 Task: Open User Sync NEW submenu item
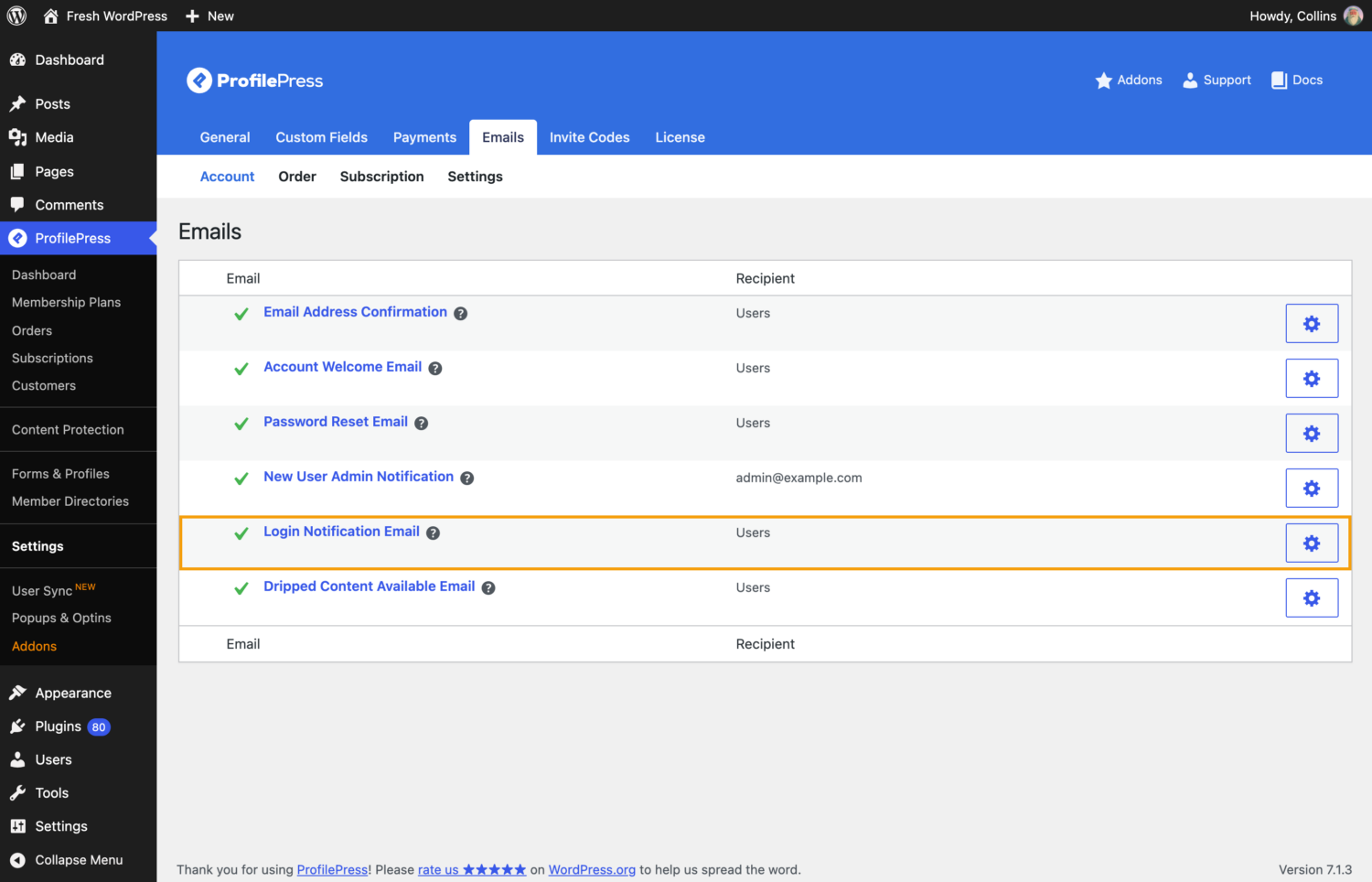pyautogui.click(x=53, y=590)
